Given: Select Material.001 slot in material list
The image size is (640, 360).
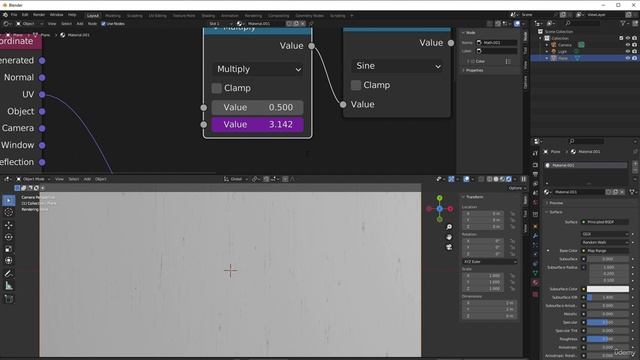Looking at the screenshot, I should click(x=586, y=165).
